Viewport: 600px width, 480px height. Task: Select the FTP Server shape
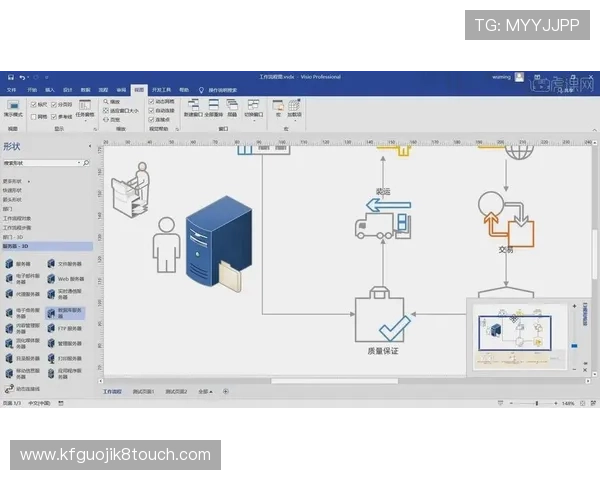click(65, 328)
